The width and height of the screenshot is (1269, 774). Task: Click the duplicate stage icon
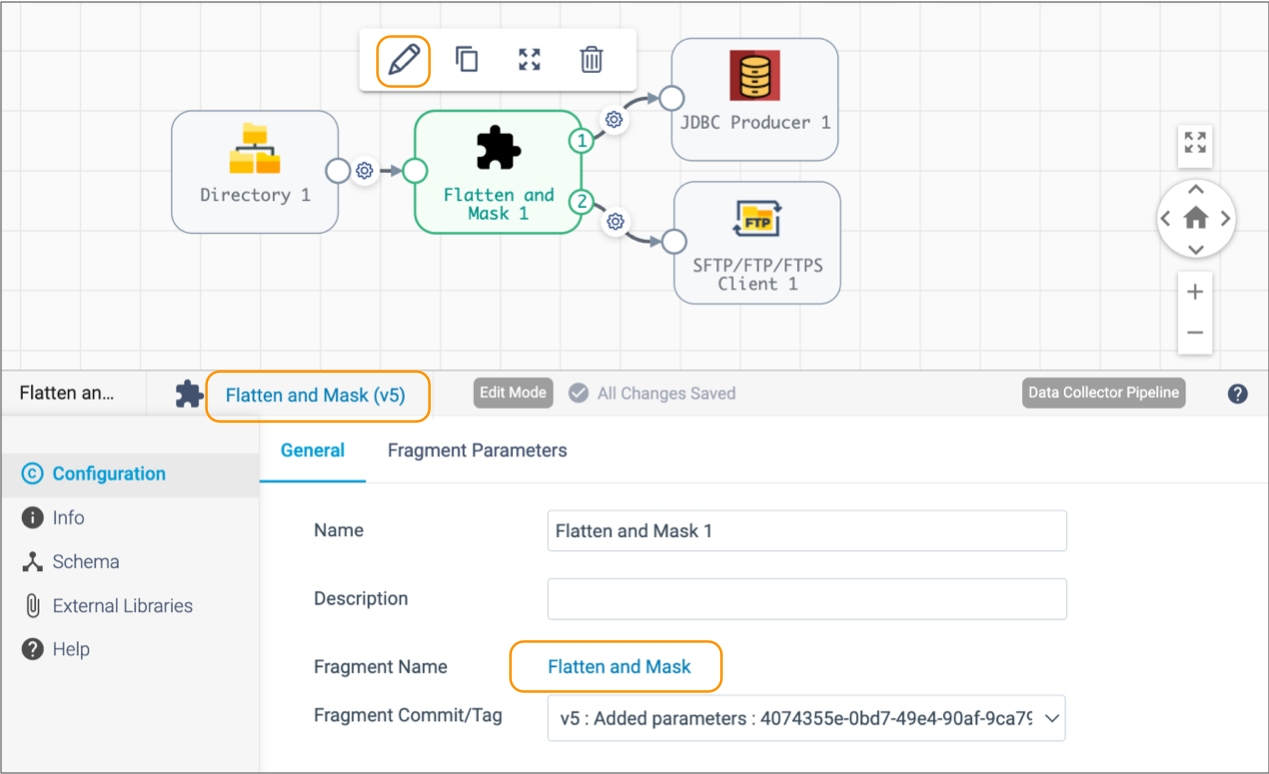click(467, 59)
